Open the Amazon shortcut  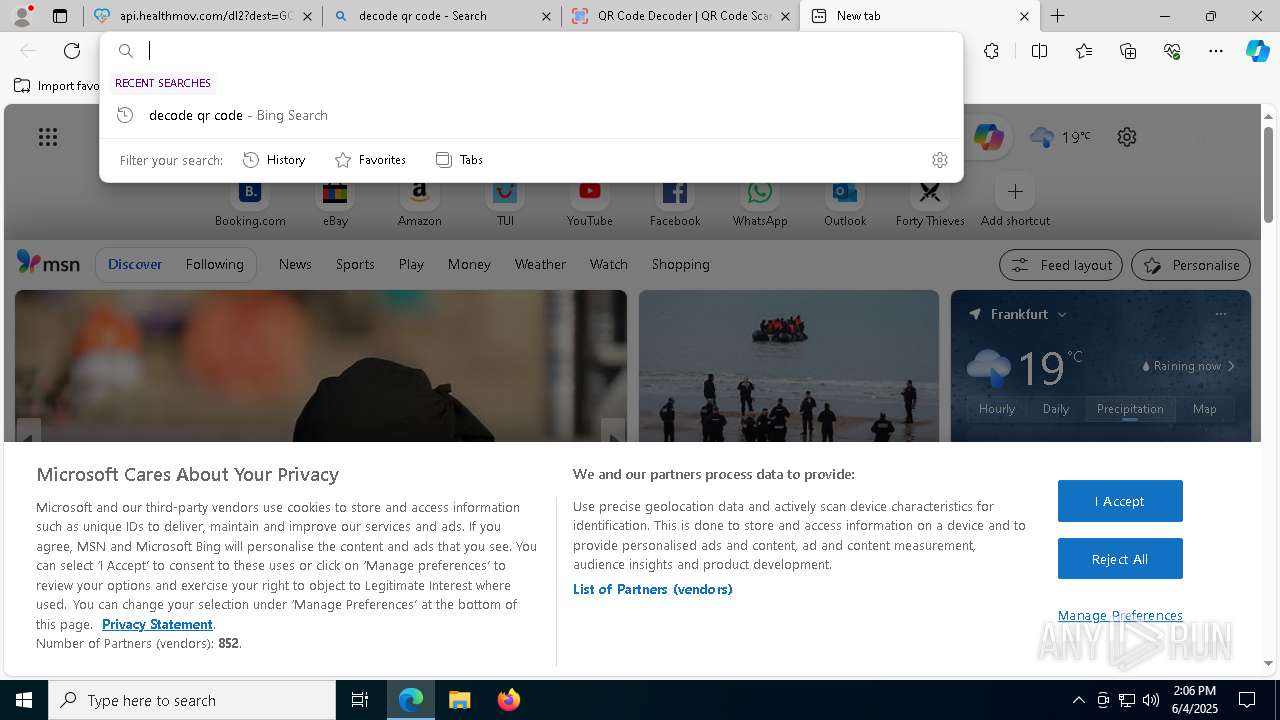[x=420, y=203]
